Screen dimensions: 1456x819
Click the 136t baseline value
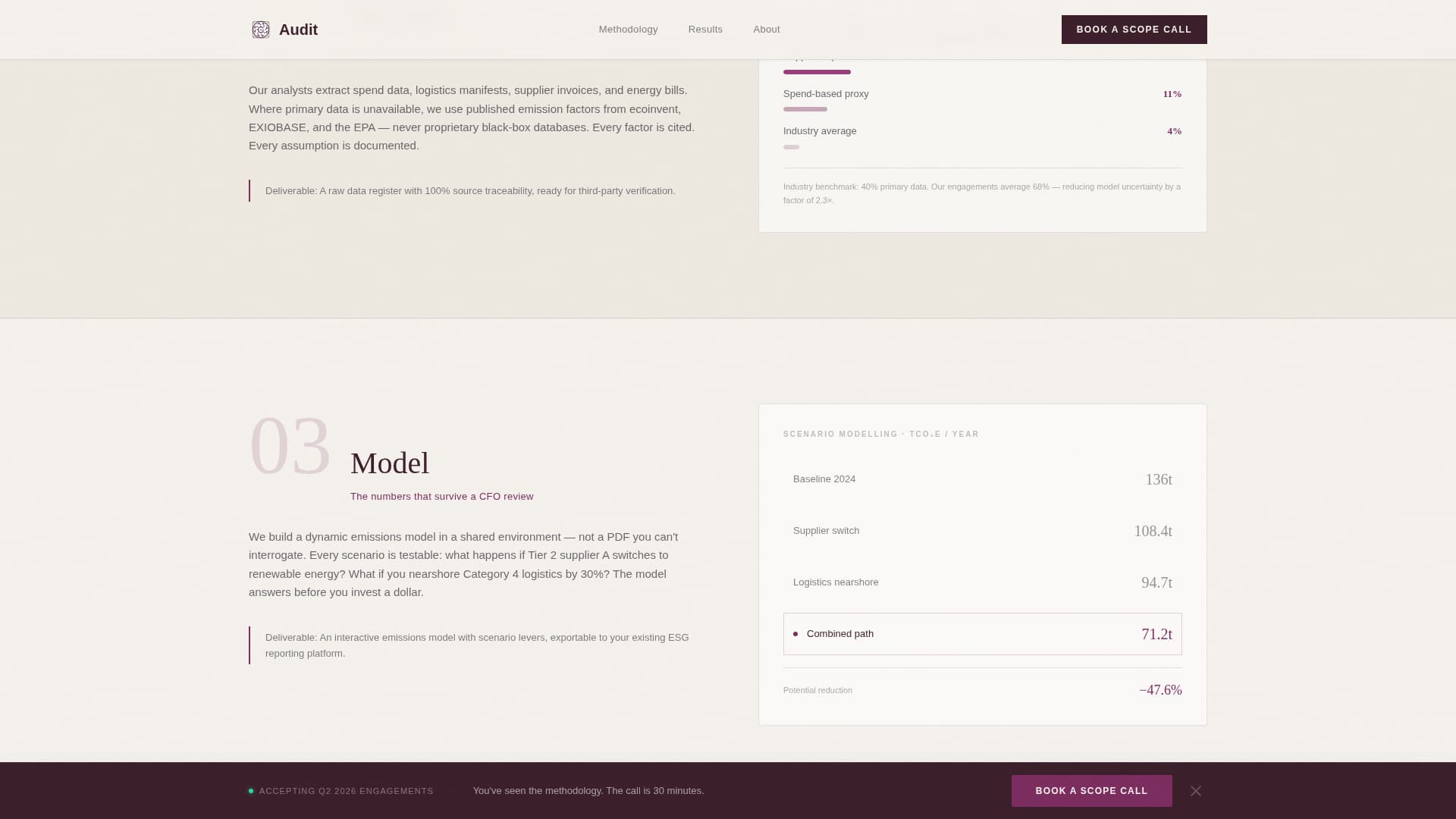coord(1158,479)
